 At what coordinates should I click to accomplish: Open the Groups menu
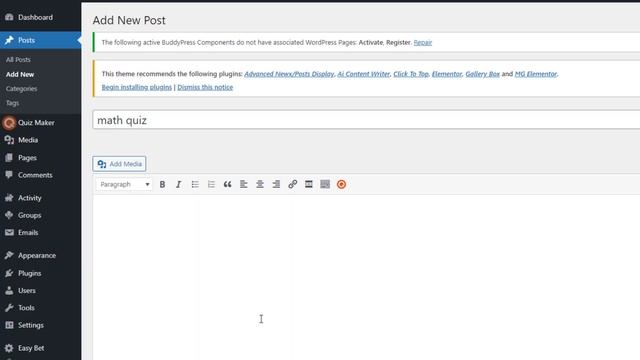tap(29, 215)
